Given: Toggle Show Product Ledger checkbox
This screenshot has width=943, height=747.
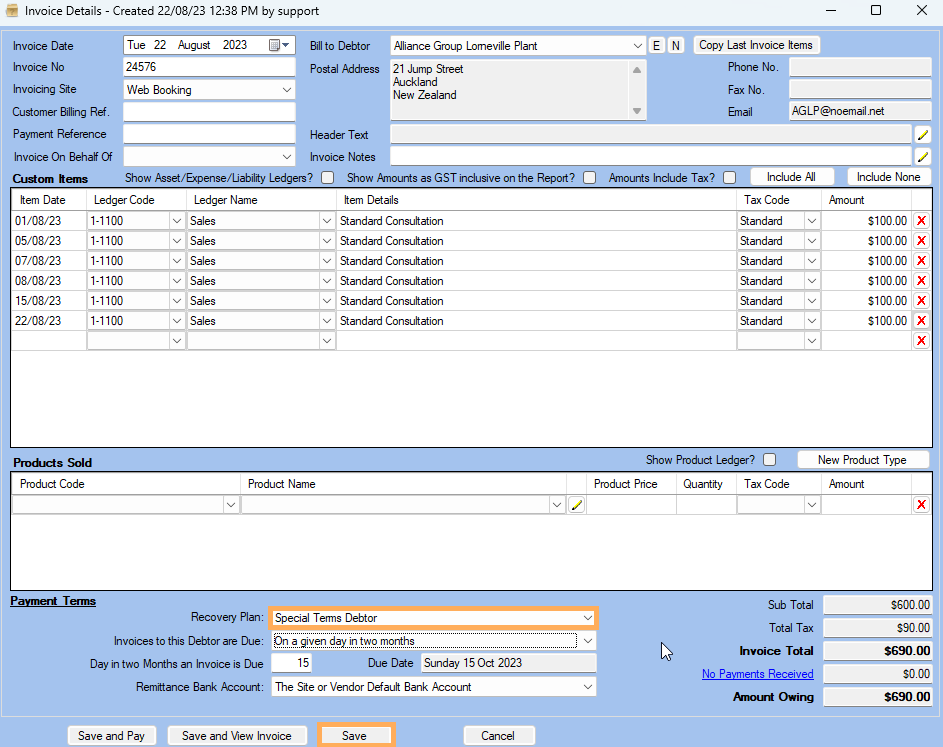Looking at the screenshot, I should 769,460.
